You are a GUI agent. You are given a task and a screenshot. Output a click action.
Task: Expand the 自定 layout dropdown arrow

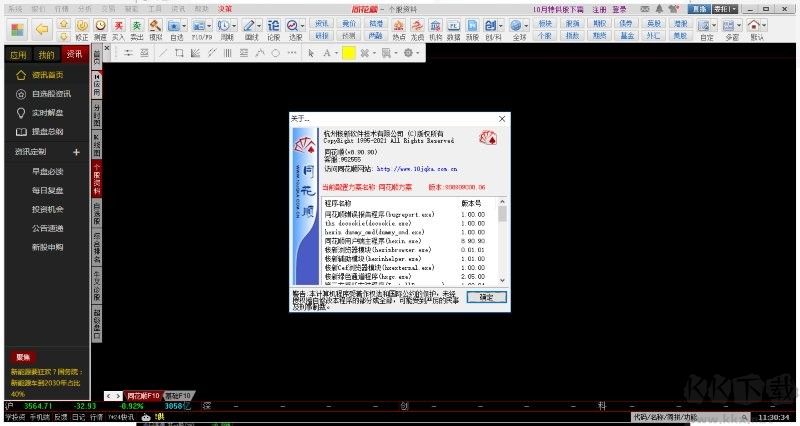point(714,25)
